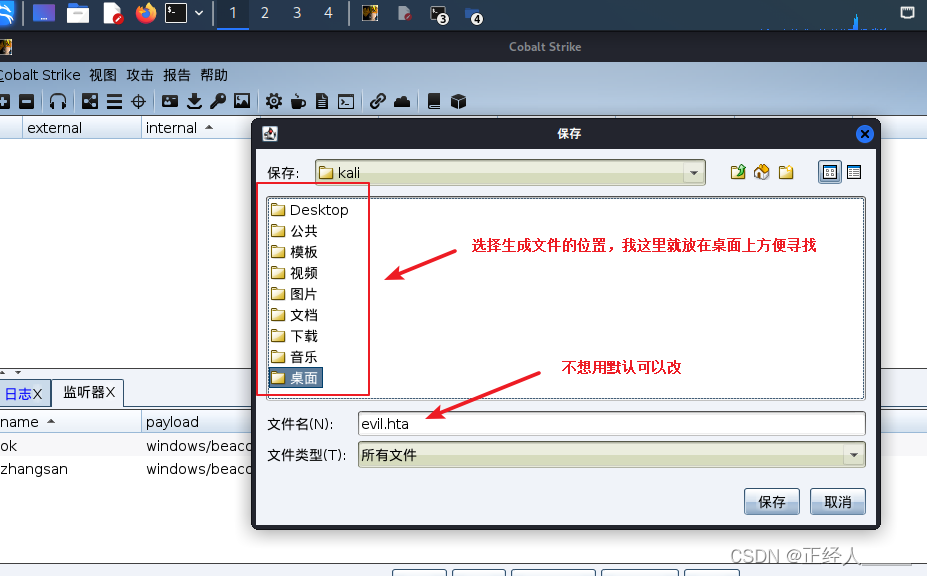Screen dimensions: 927x576
Task: Create new folder in save dialog
Action: pos(786,172)
